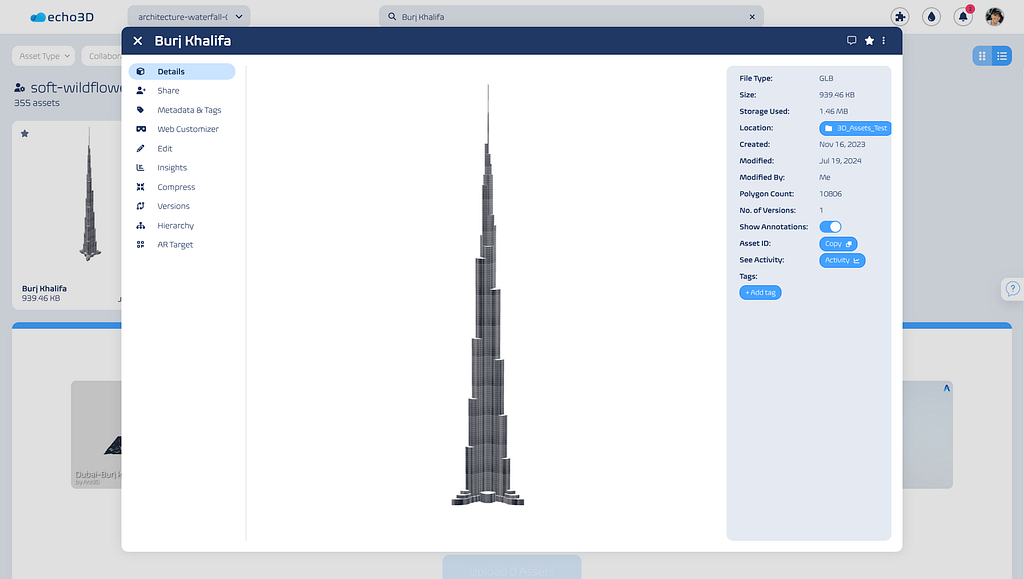Open the Web Customizer section

tap(187, 129)
